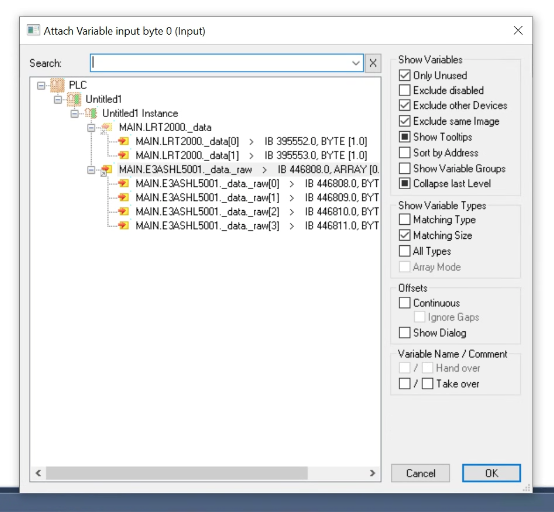Click the horizontal scrollbar thumb
554x512 pixels.
[177, 473]
